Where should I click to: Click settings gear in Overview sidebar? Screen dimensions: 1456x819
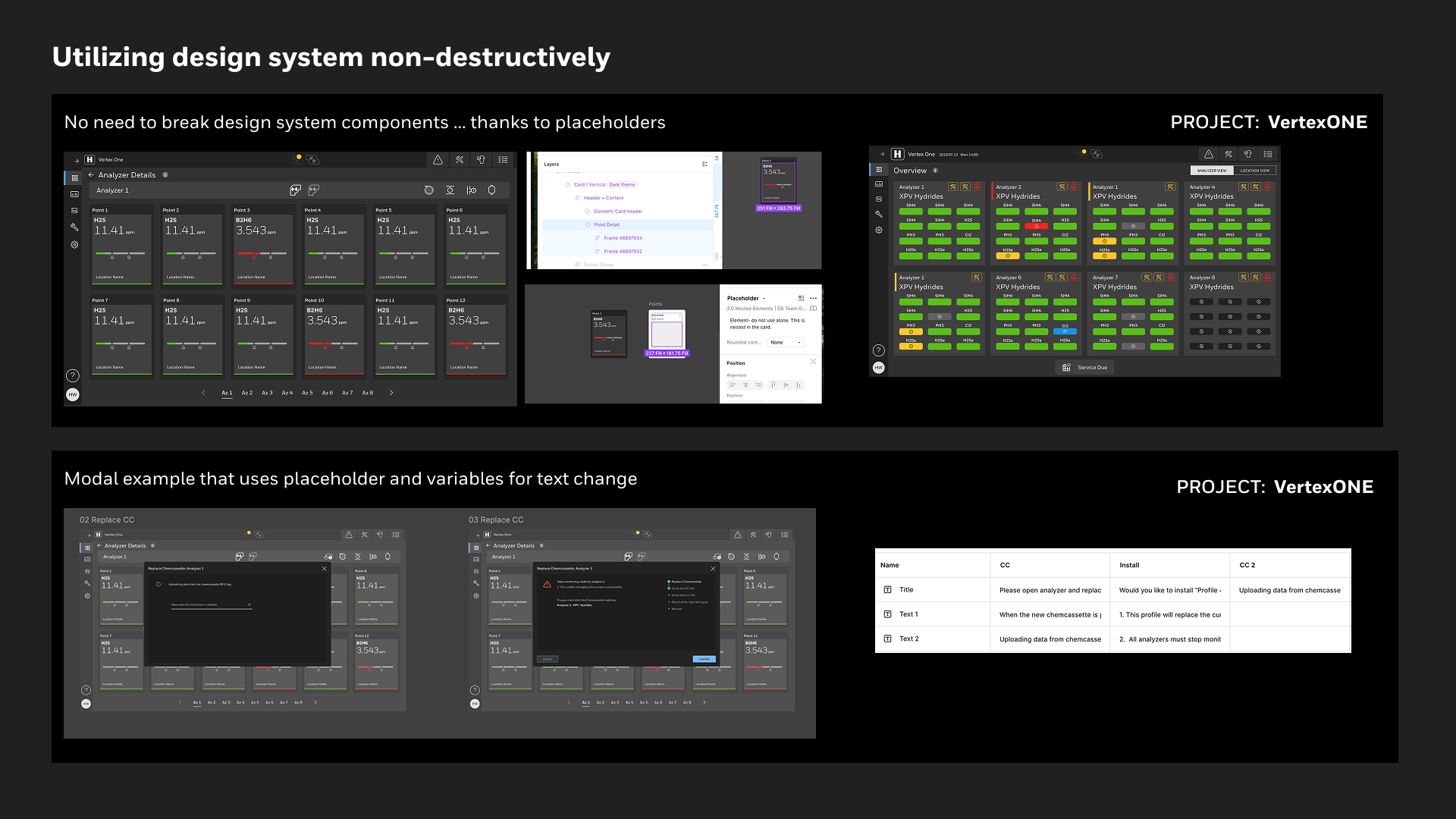click(x=879, y=230)
